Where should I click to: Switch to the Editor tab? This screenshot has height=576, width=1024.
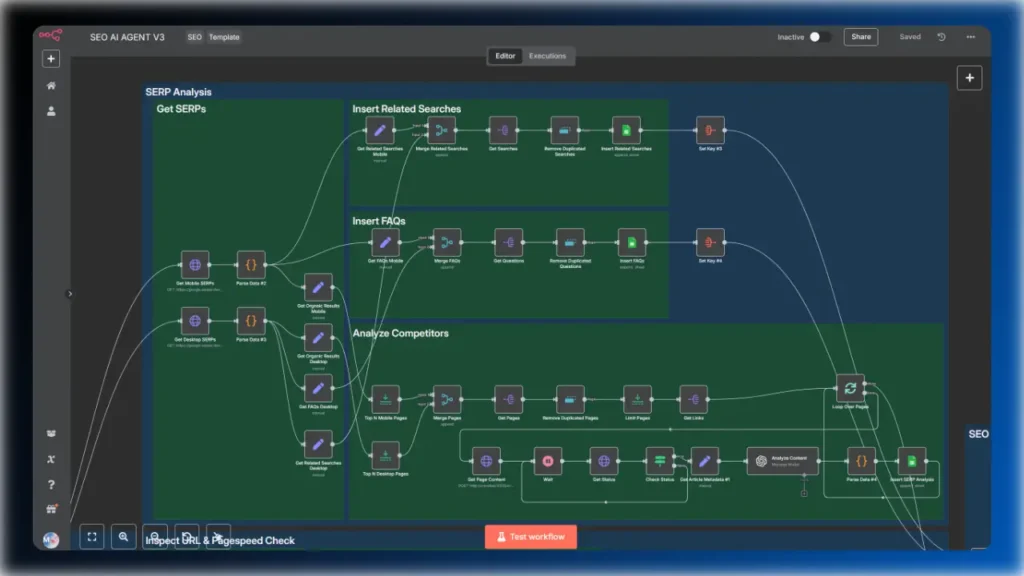pos(505,56)
